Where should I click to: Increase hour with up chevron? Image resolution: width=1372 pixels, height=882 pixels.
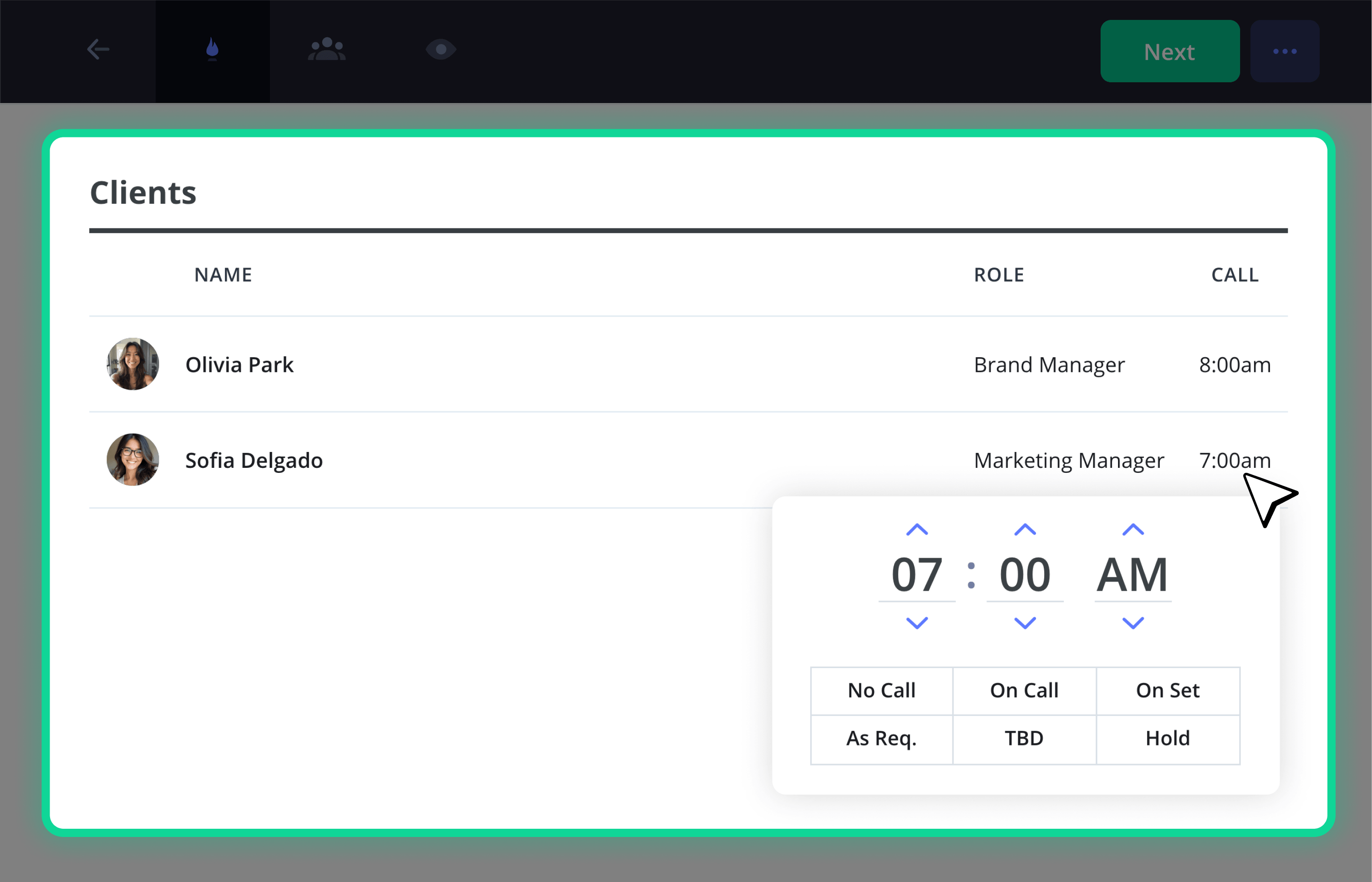[x=917, y=530]
